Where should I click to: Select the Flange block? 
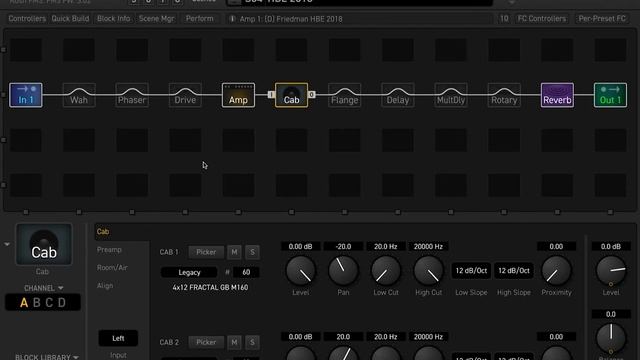click(344, 95)
